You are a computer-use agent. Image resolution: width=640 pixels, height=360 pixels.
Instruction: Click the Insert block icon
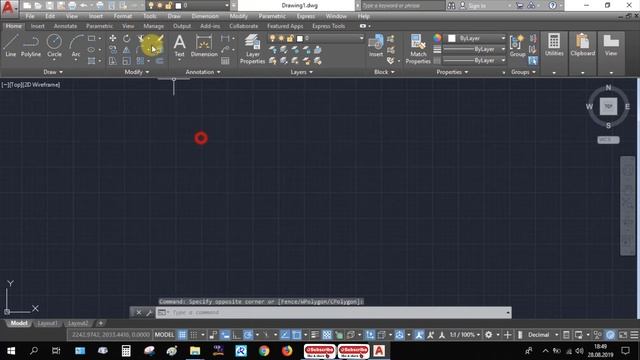point(376,45)
